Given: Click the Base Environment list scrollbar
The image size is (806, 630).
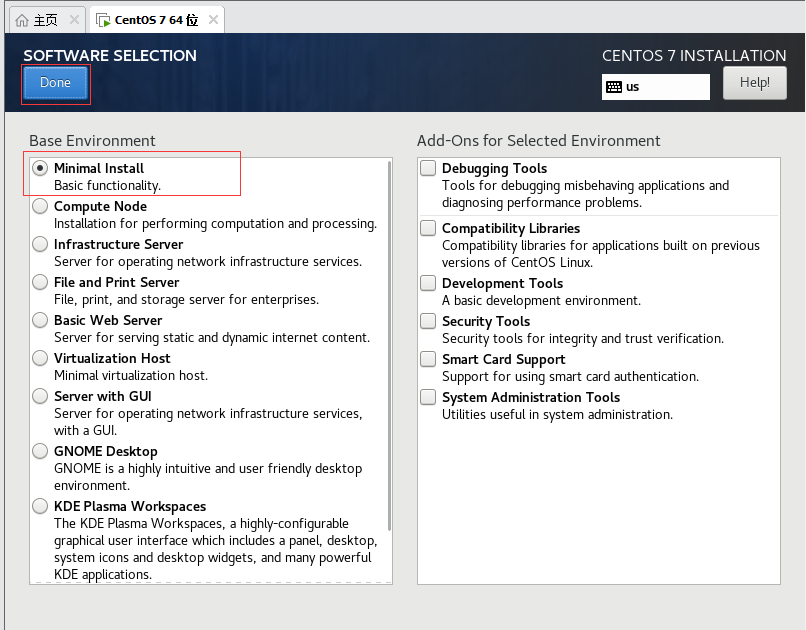Looking at the screenshot, I should [x=390, y=346].
